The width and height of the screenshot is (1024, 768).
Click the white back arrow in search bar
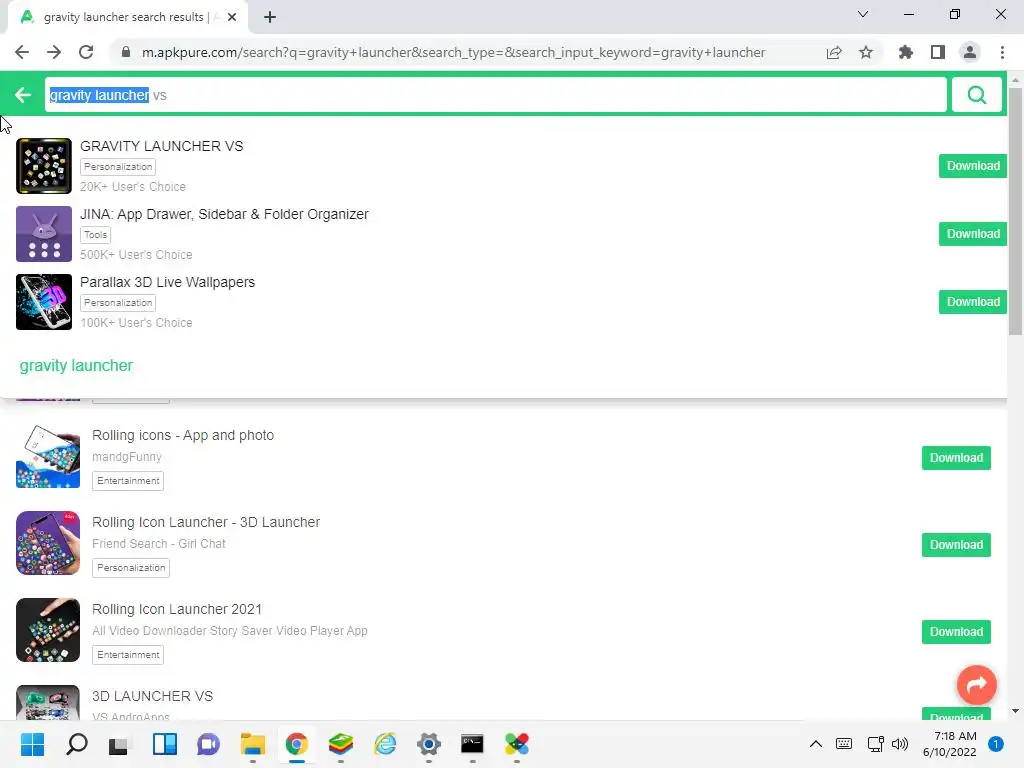tap(23, 95)
